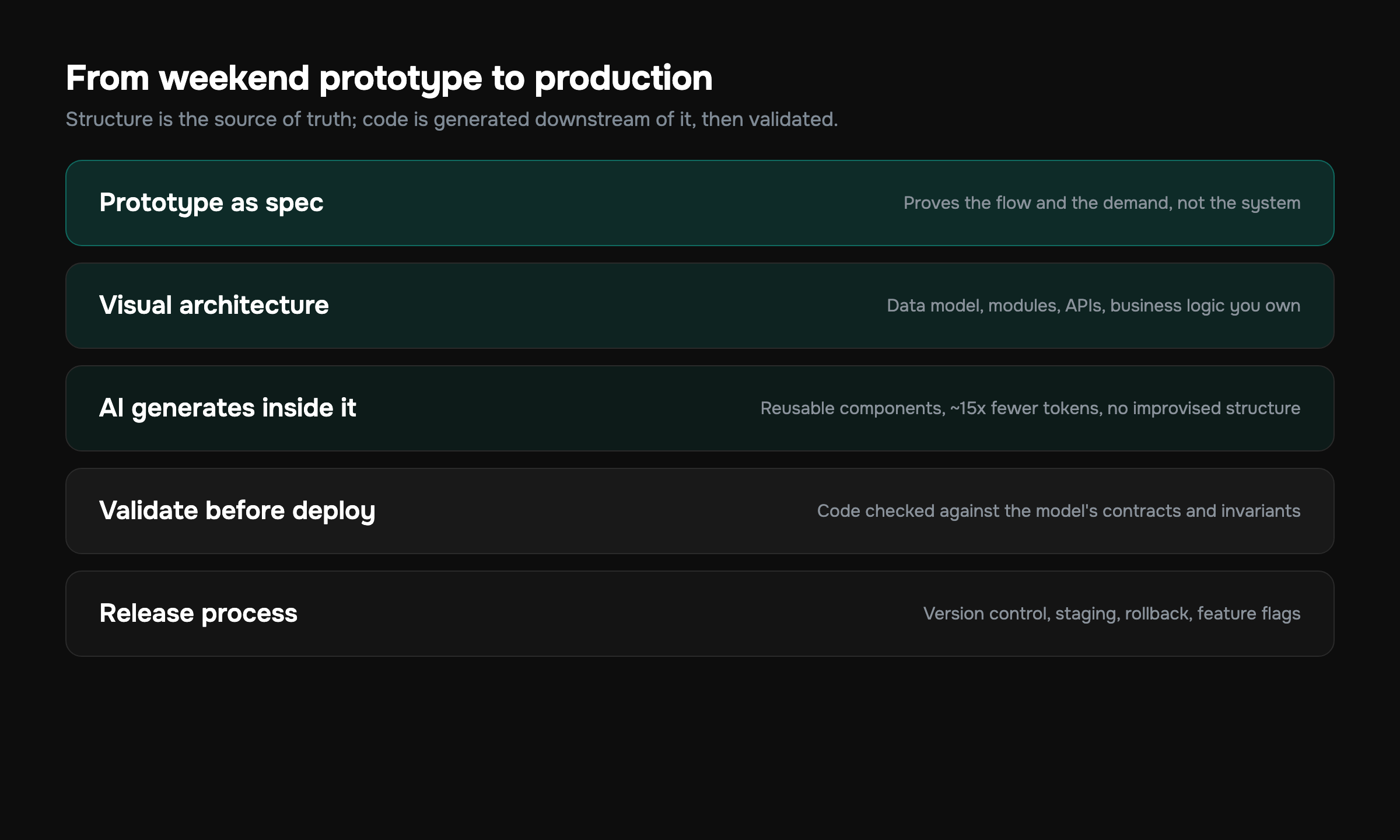The height and width of the screenshot is (840, 1400).
Task: Select the 'Validate before deploy' title
Action: pyautogui.click(x=237, y=510)
